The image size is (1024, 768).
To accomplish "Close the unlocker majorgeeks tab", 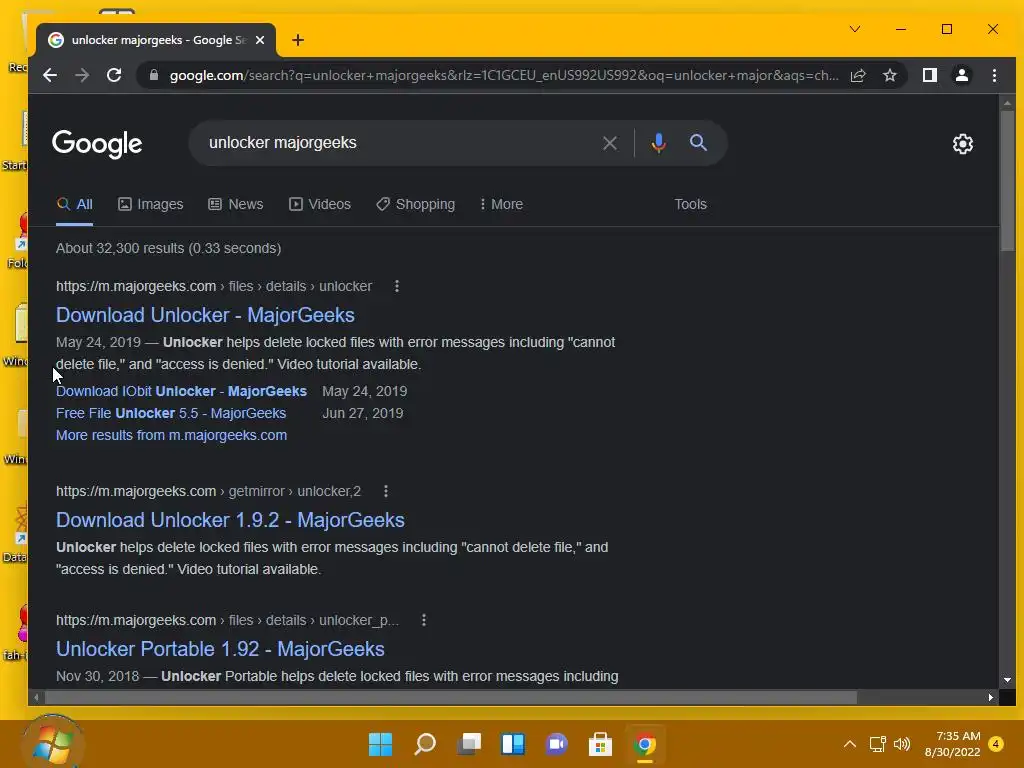I will coord(260,40).
